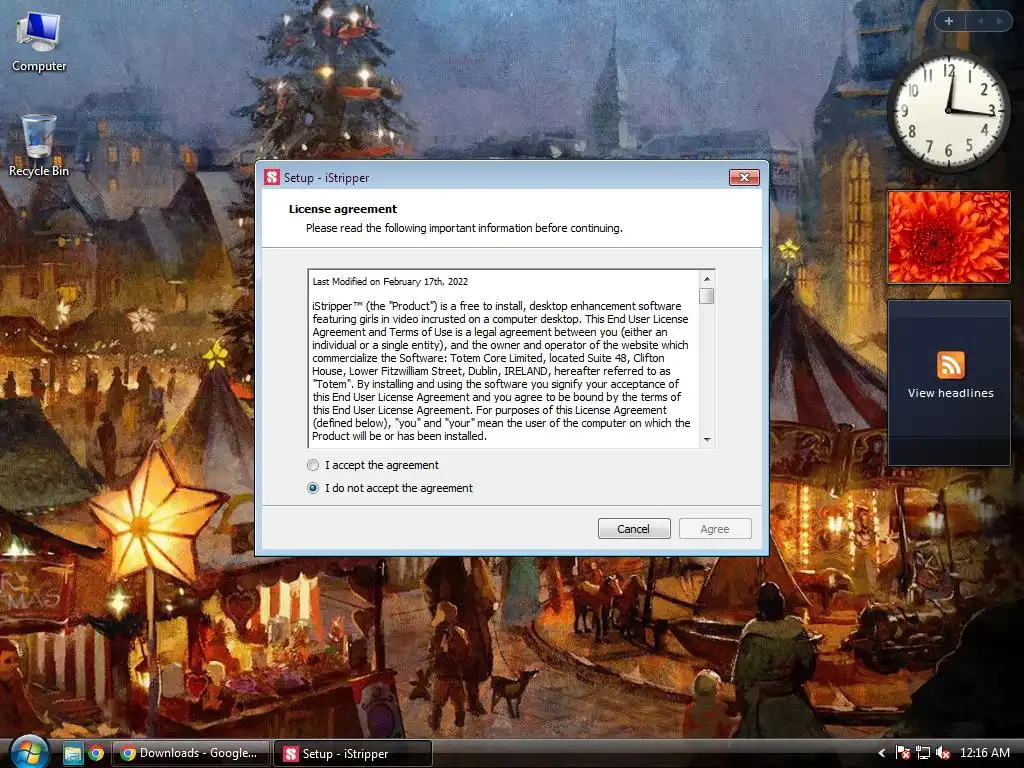The image size is (1024, 768).
Task: Switch to Downloads - Google Chrome taskbar window
Action: (x=191, y=753)
